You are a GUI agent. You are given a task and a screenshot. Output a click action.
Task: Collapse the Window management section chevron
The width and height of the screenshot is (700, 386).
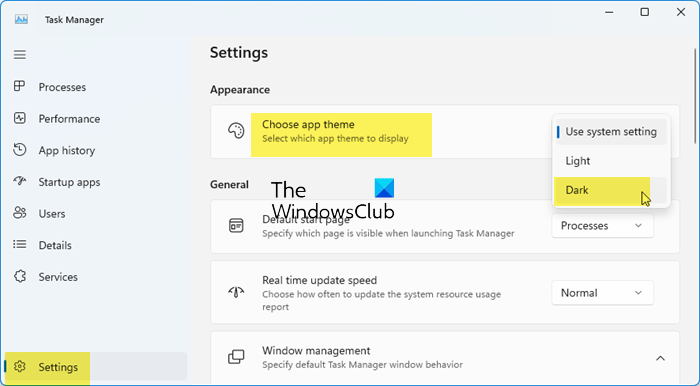click(x=660, y=358)
